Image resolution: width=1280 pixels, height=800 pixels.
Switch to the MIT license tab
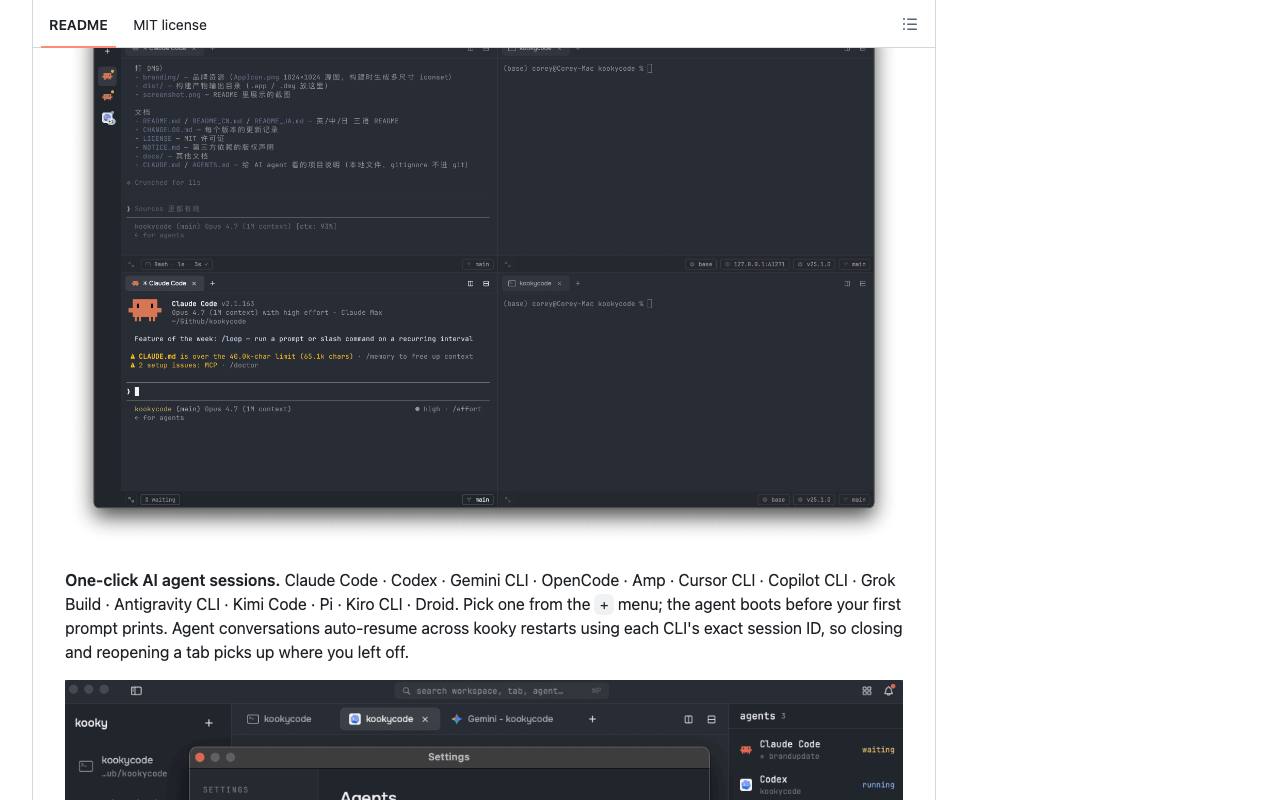(x=170, y=25)
